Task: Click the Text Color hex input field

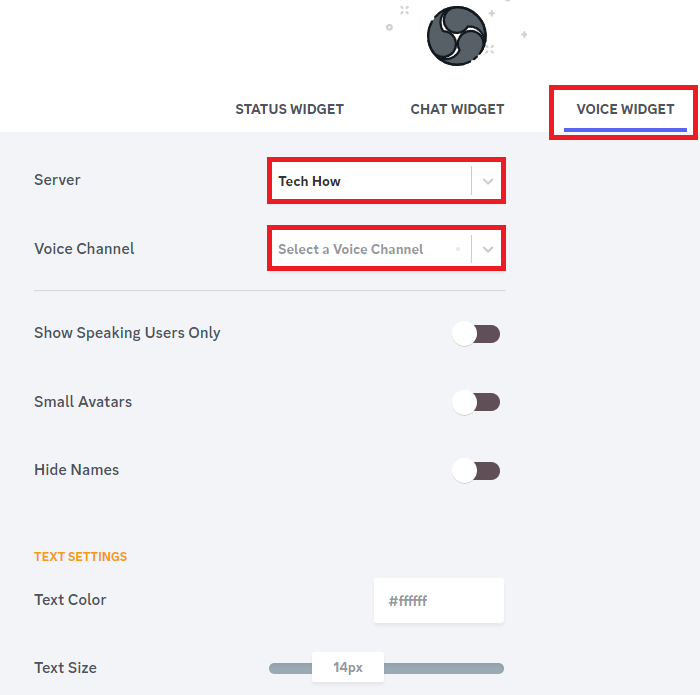Action: pyautogui.click(x=438, y=601)
